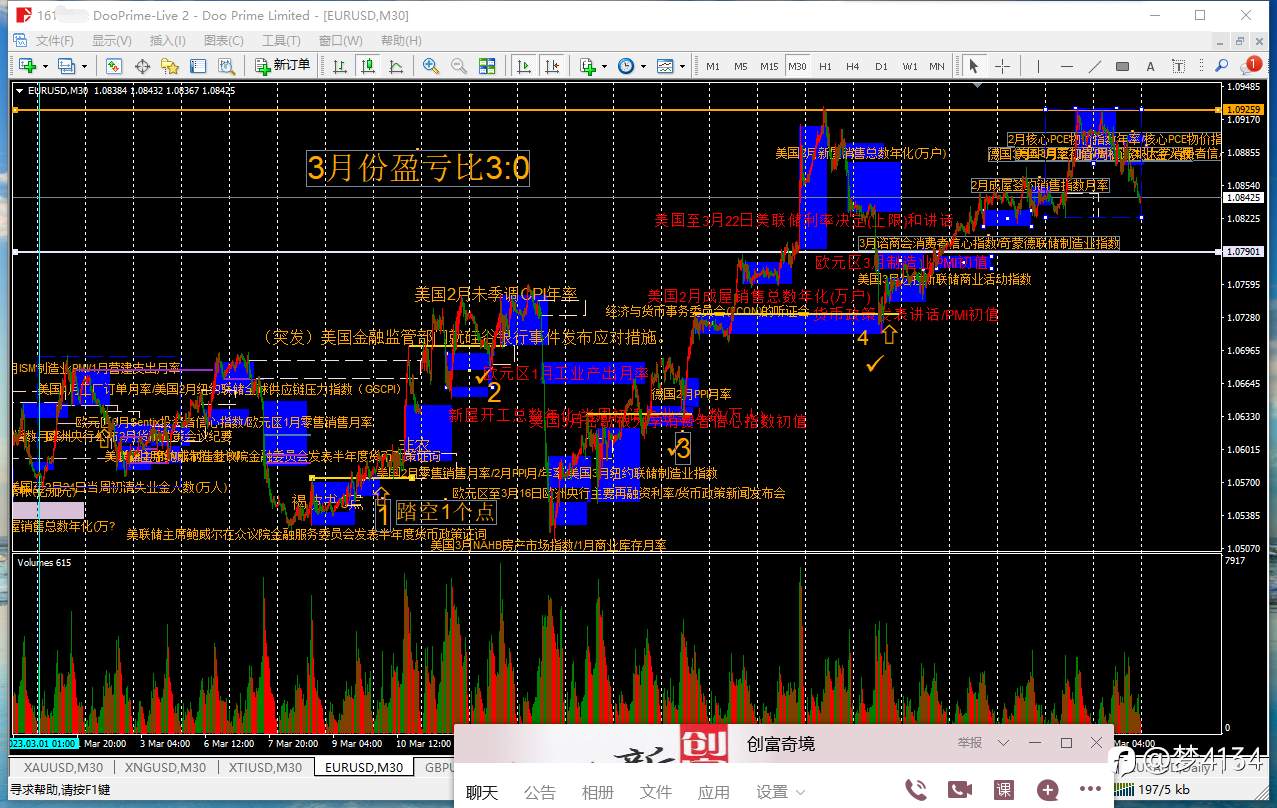Screen dimensions: 1277x808
Task: Select the text label tool
Action: [x=1179, y=66]
